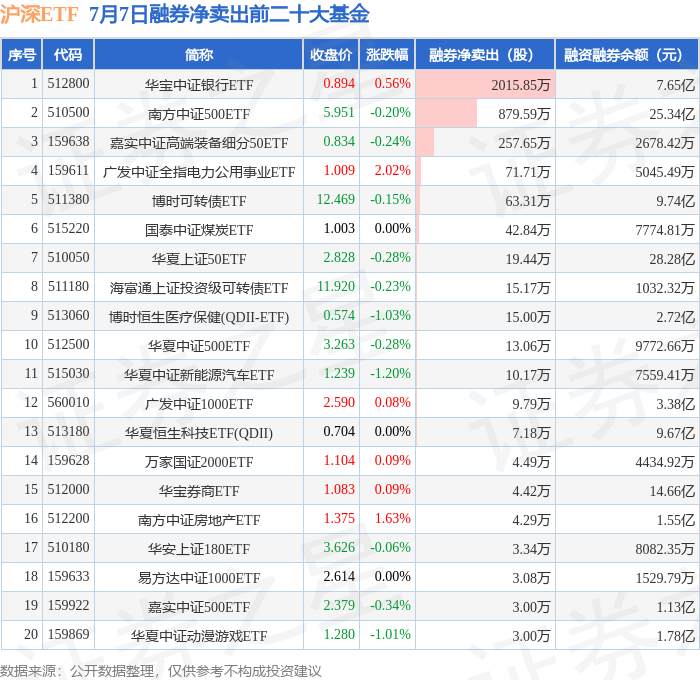Viewport: 700px width, 680px height.
Task: Click balance value 28.28亿
Action: tap(672, 259)
